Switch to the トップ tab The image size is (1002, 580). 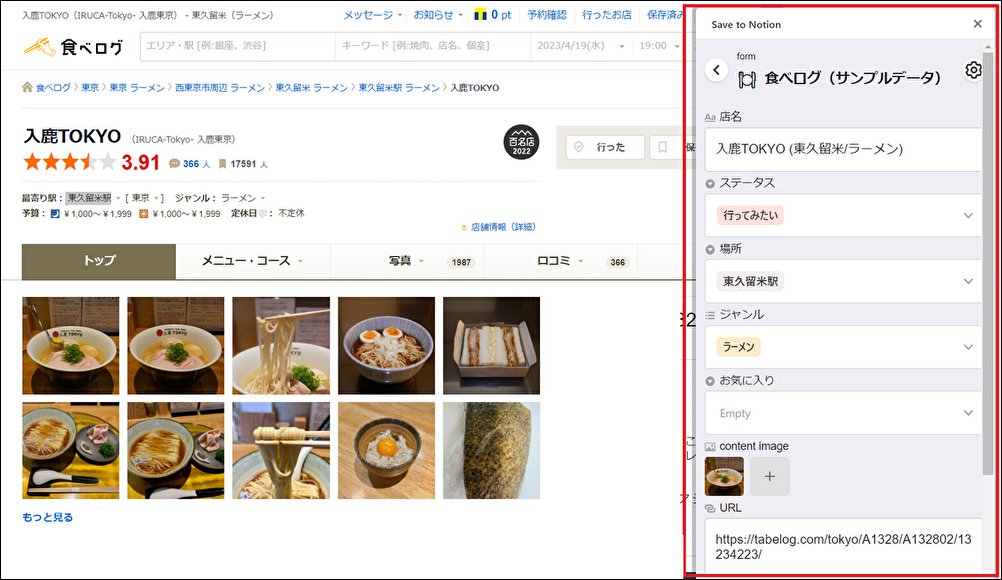99,261
